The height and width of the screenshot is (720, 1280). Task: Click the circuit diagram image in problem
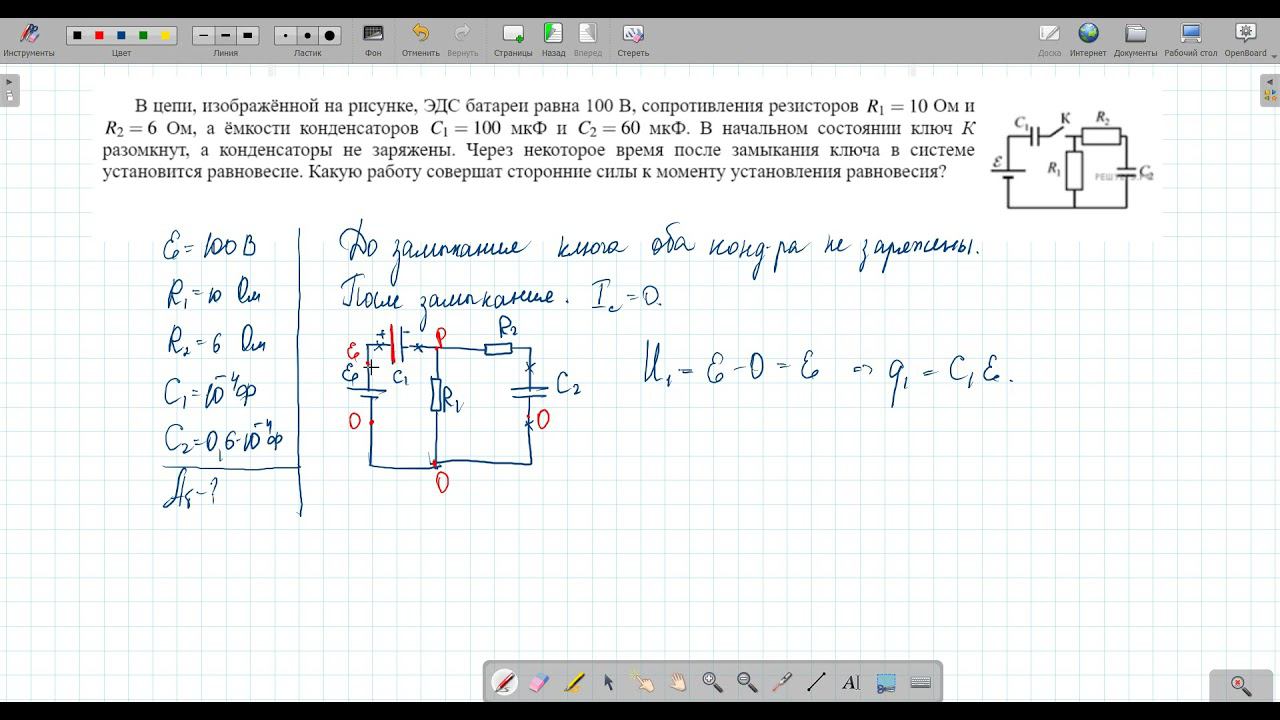point(1072,159)
